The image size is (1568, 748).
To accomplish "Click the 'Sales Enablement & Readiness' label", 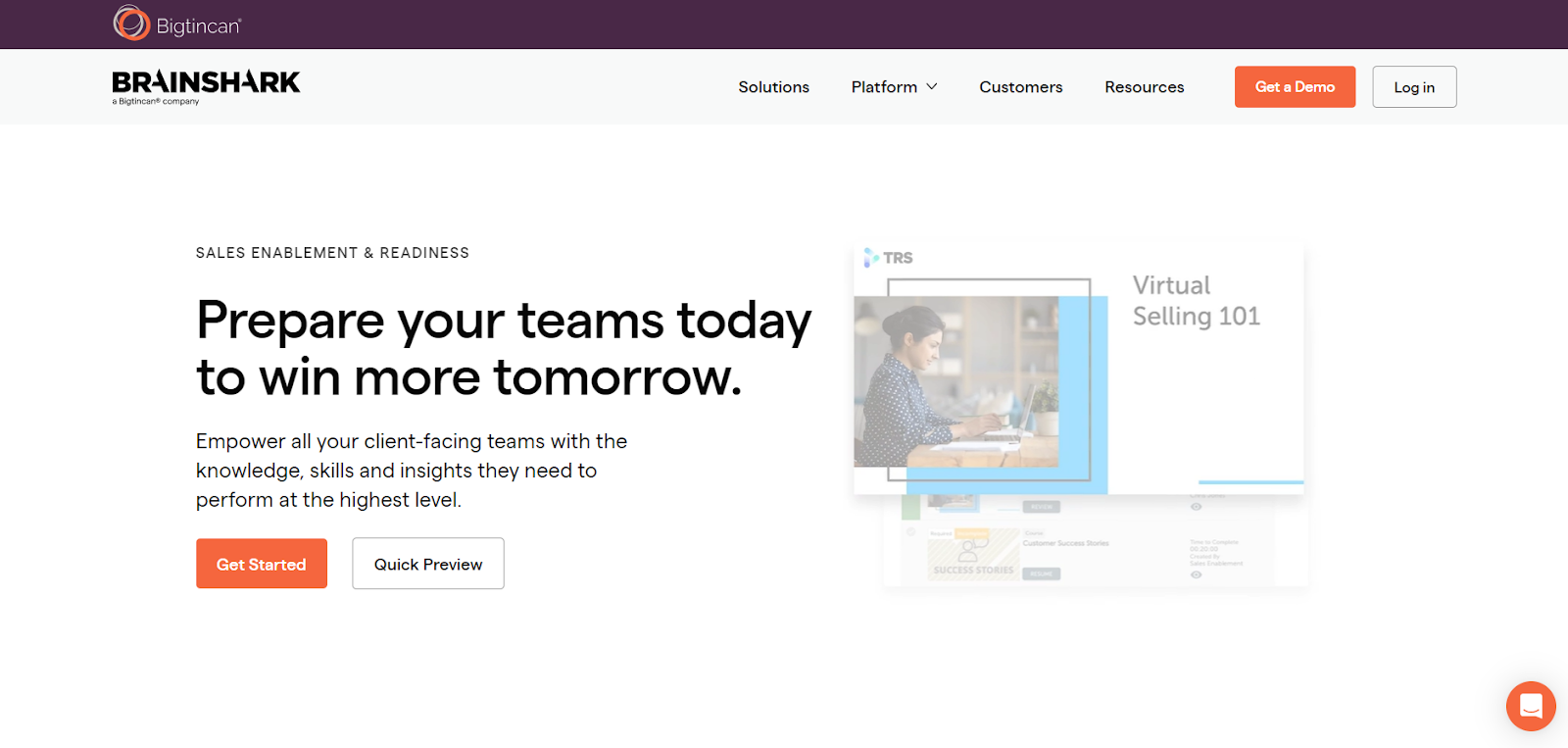I will [332, 253].
